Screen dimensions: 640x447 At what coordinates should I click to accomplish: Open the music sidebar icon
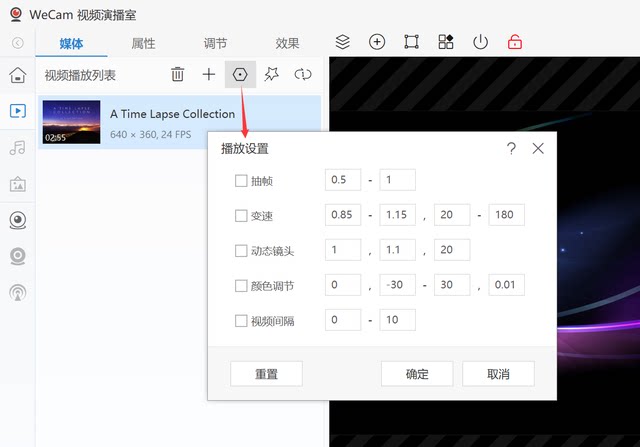click(x=18, y=148)
